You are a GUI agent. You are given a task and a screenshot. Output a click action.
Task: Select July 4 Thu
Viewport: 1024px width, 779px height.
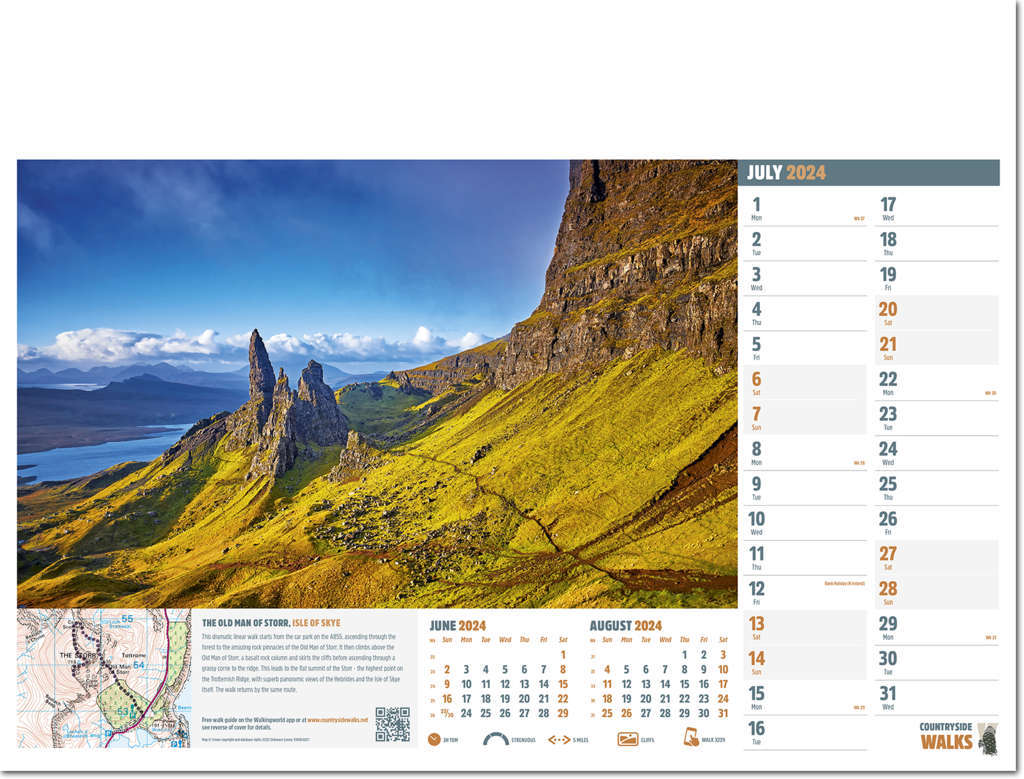pyautogui.click(x=805, y=313)
